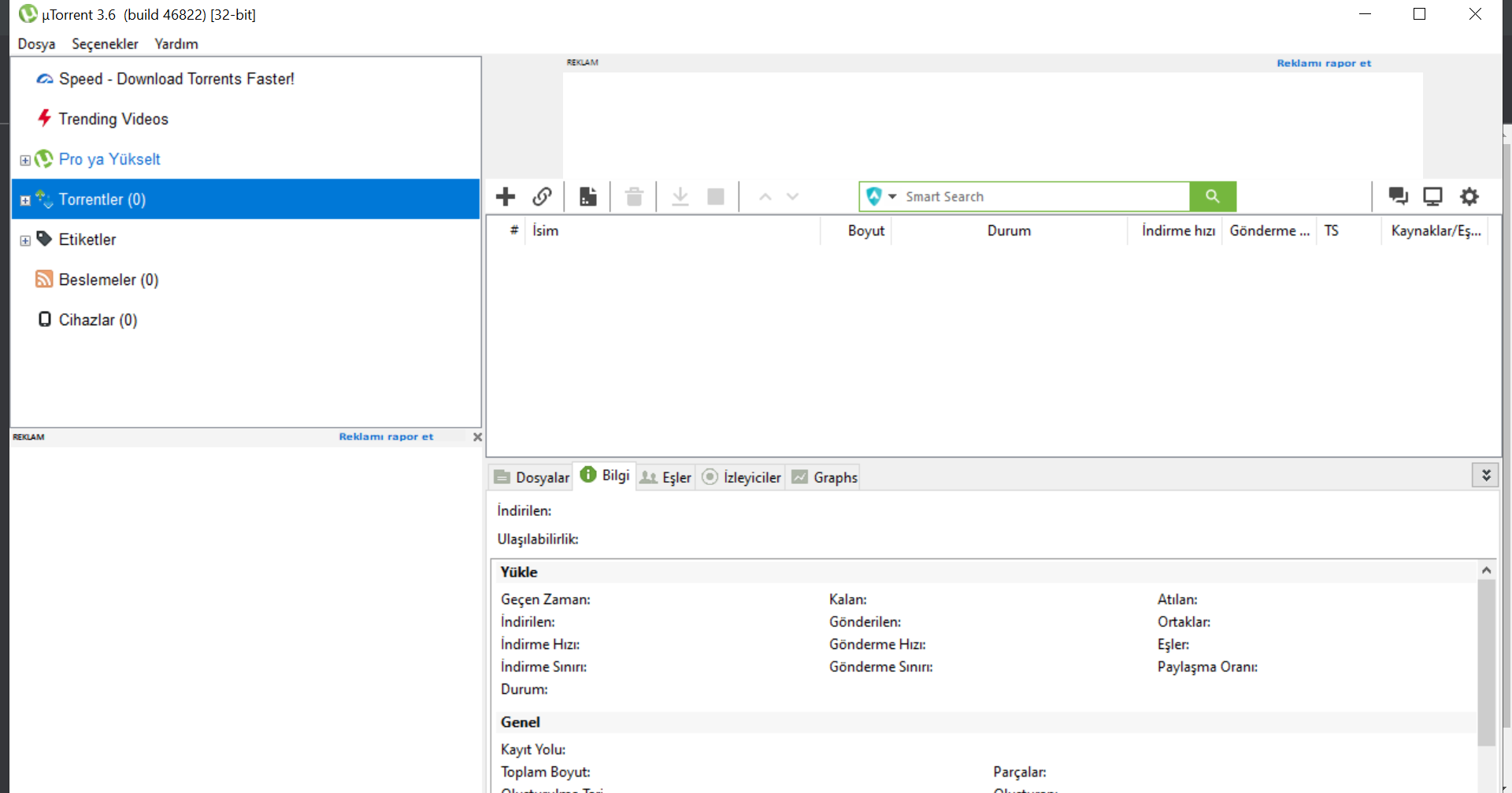Click Add Torrent from URL link icon
1512x793 pixels.
(x=542, y=196)
